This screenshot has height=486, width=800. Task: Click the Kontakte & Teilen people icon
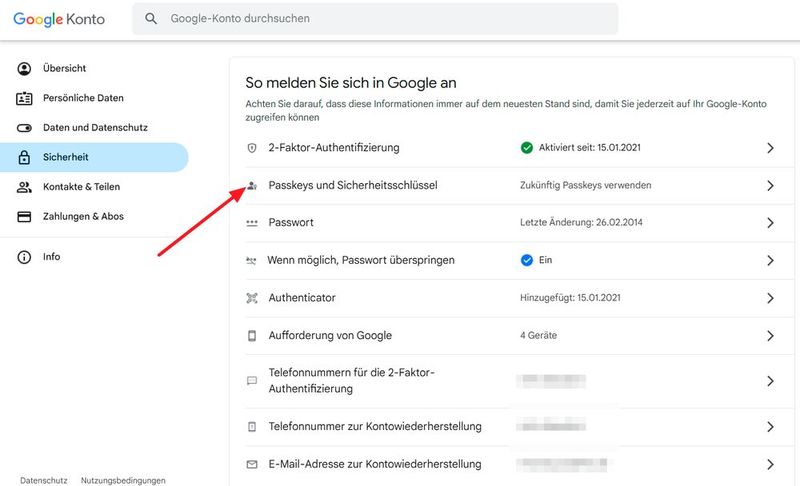(x=24, y=187)
